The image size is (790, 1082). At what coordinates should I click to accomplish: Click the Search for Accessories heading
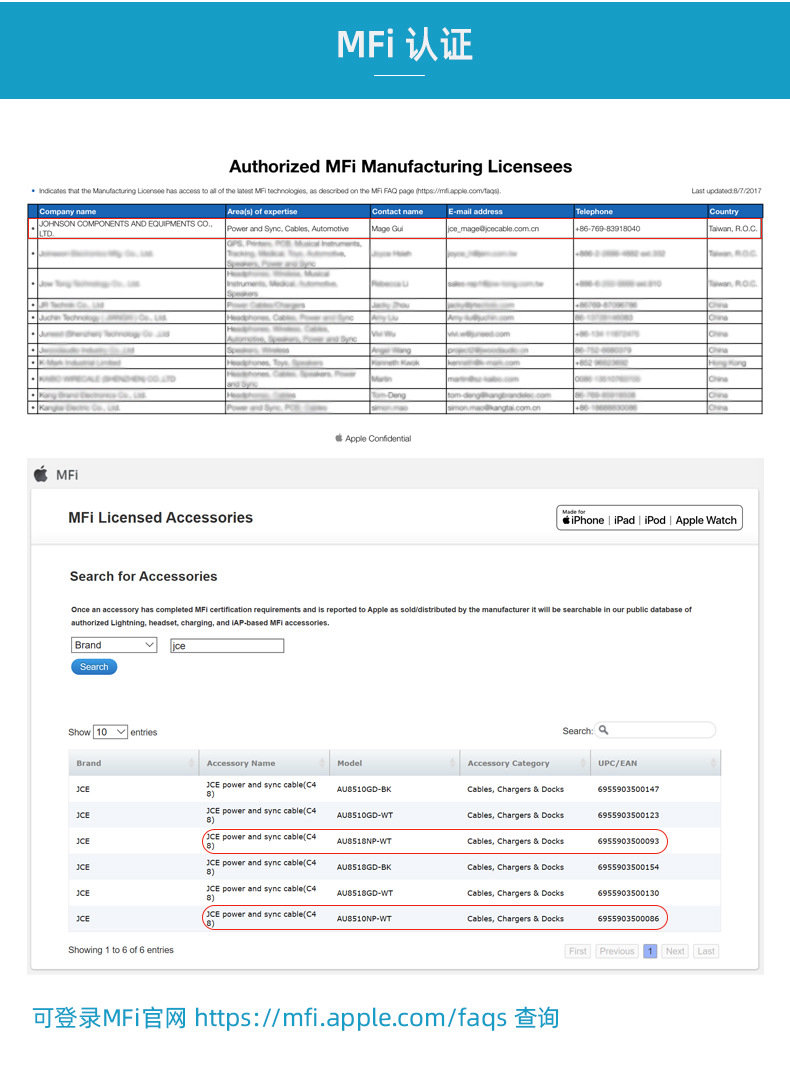(x=144, y=576)
